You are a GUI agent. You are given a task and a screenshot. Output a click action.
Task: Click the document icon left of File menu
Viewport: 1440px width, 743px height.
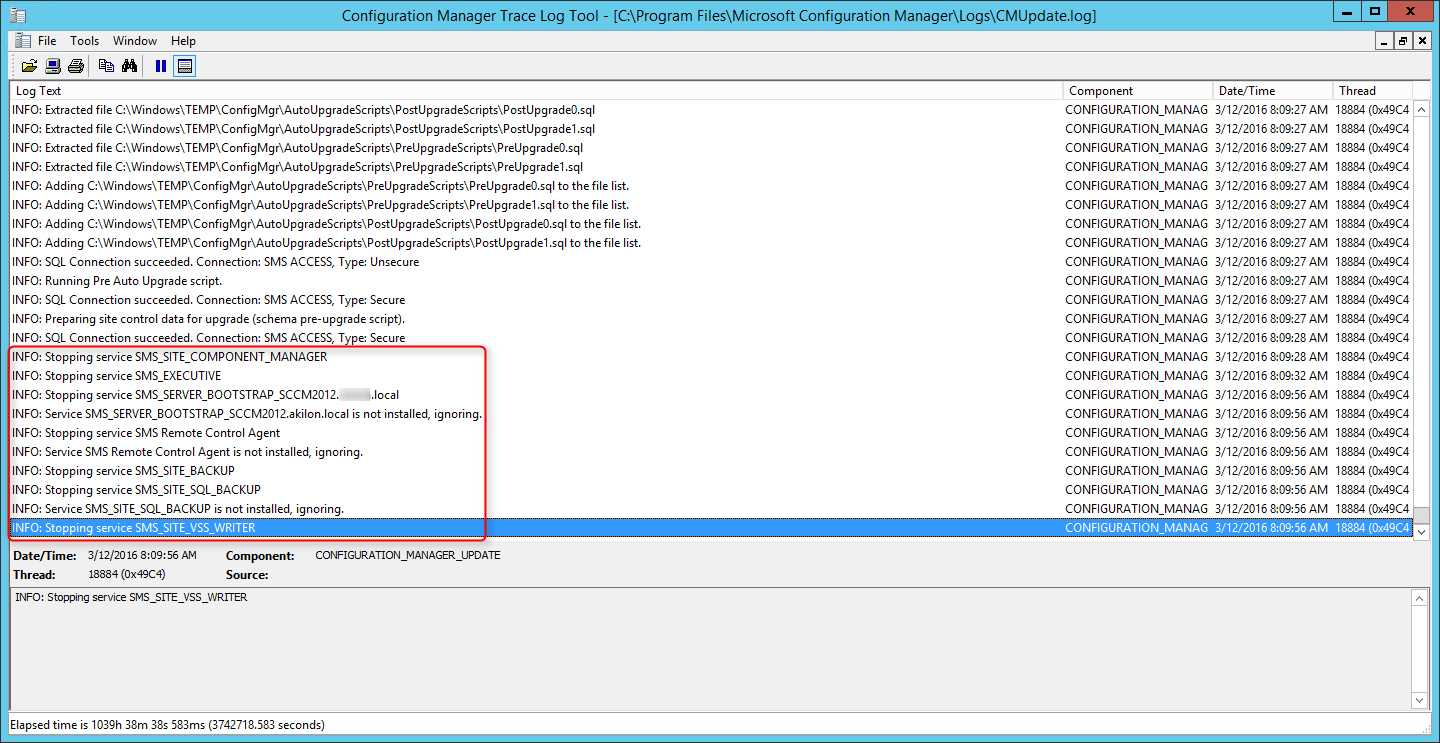(x=21, y=41)
